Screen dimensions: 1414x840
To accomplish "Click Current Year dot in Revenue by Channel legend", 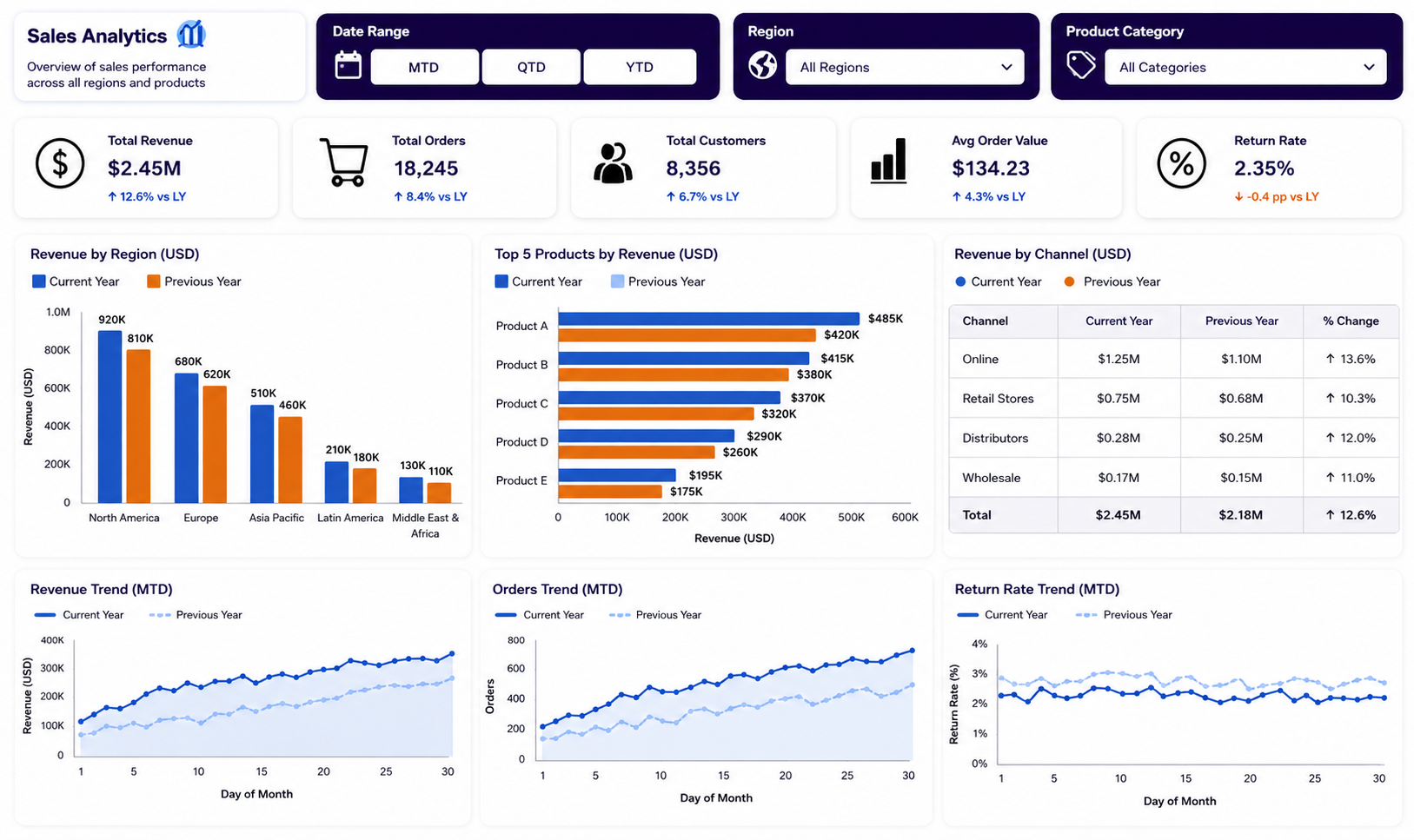I will (960, 281).
